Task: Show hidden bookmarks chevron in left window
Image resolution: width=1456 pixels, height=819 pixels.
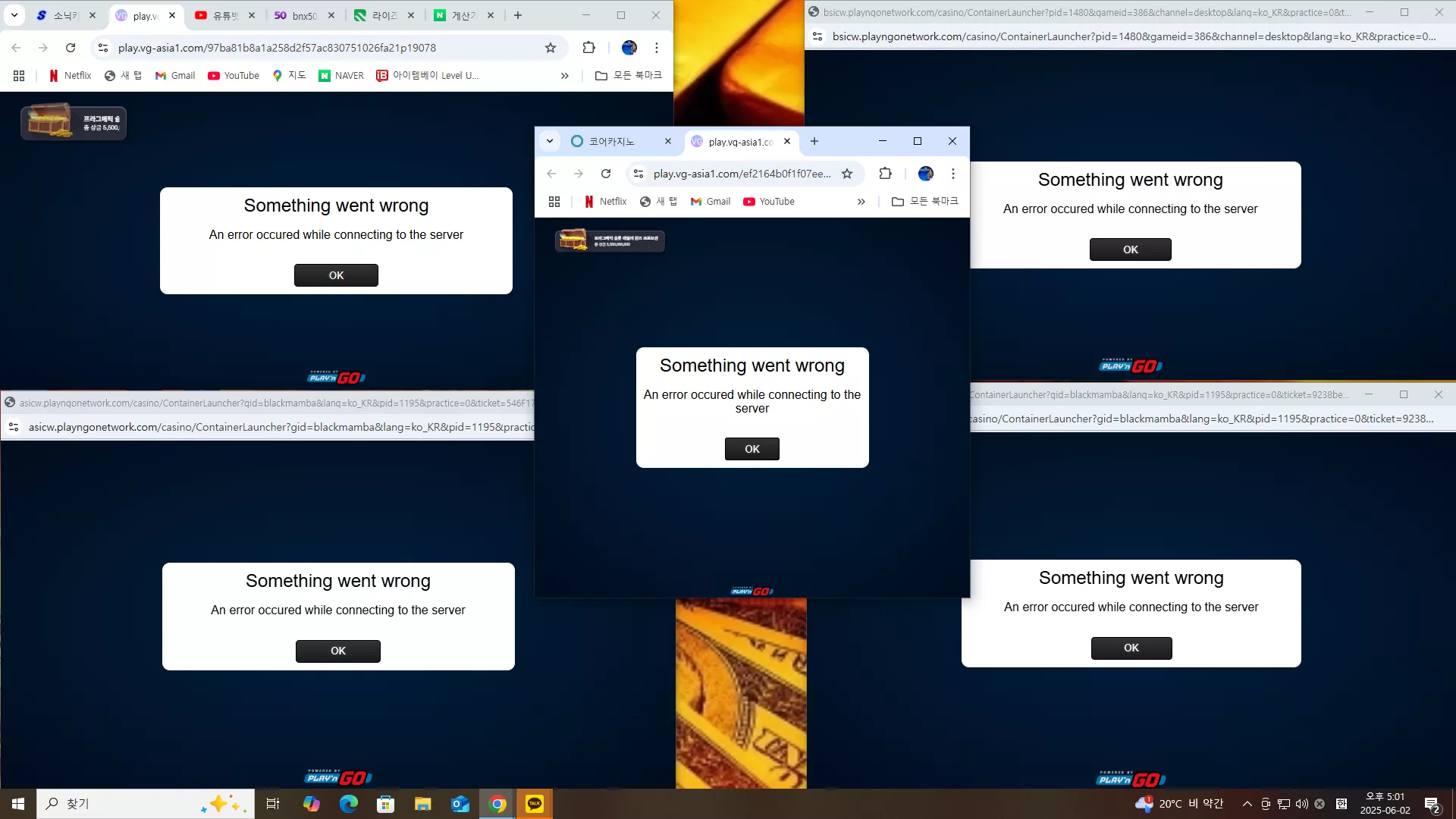Action: point(565,76)
